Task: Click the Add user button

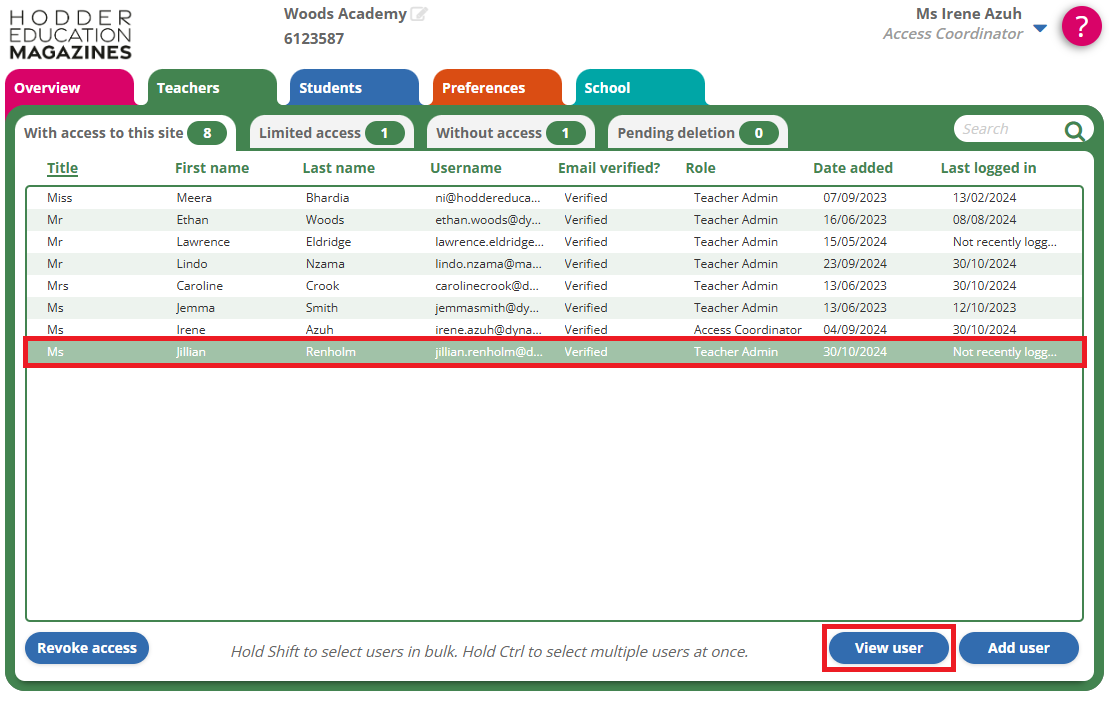Action: click(1018, 648)
